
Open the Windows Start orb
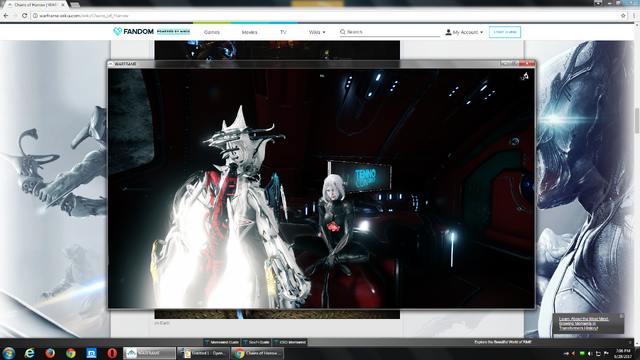[9, 353]
